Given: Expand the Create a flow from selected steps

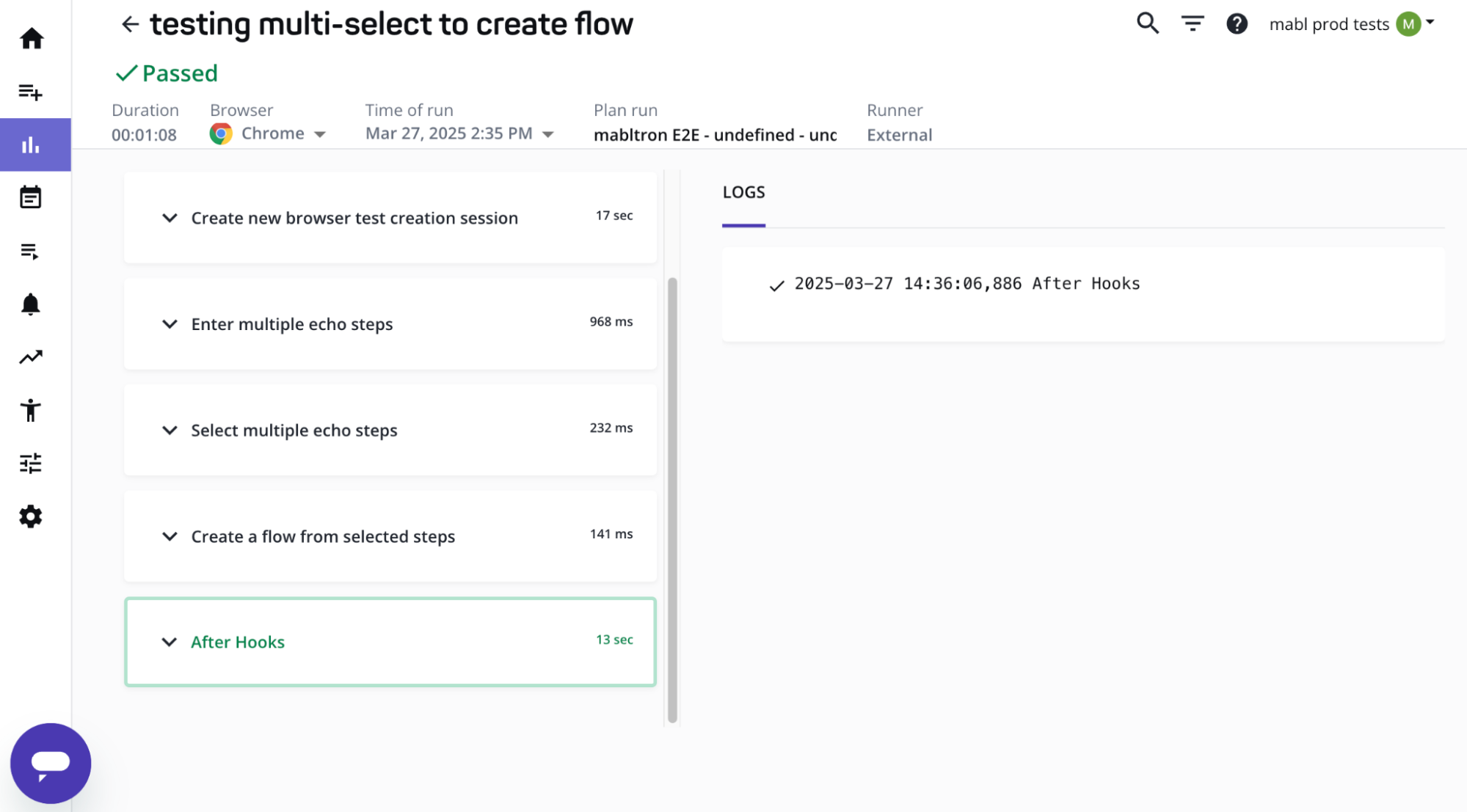Looking at the screenshot, I should (x=170, y=536).
